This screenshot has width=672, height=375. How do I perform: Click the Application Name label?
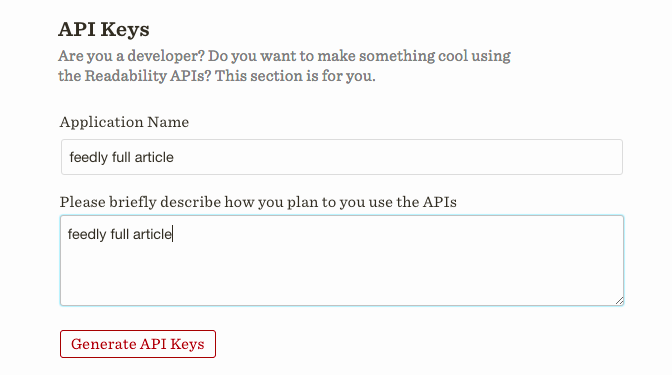click(x=124, y=122)
